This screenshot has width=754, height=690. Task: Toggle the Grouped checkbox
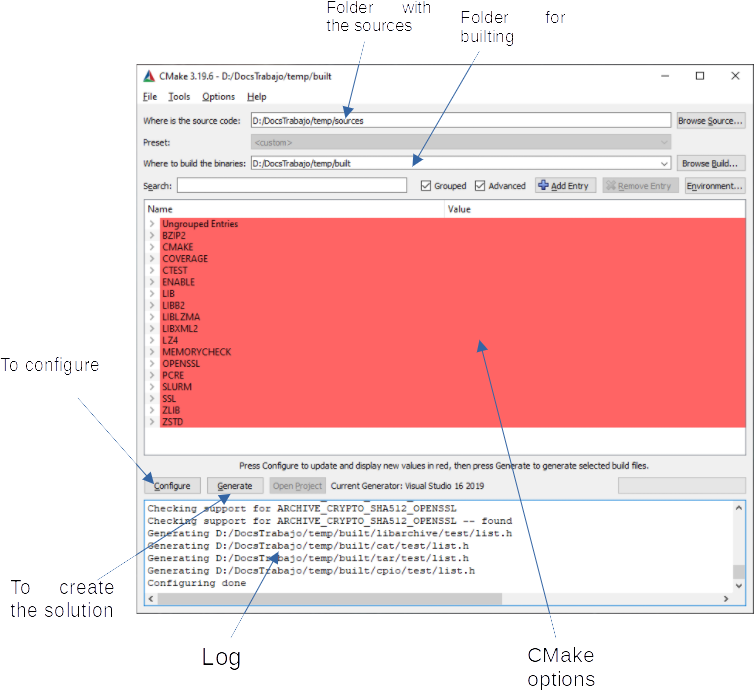coord(426,186)
